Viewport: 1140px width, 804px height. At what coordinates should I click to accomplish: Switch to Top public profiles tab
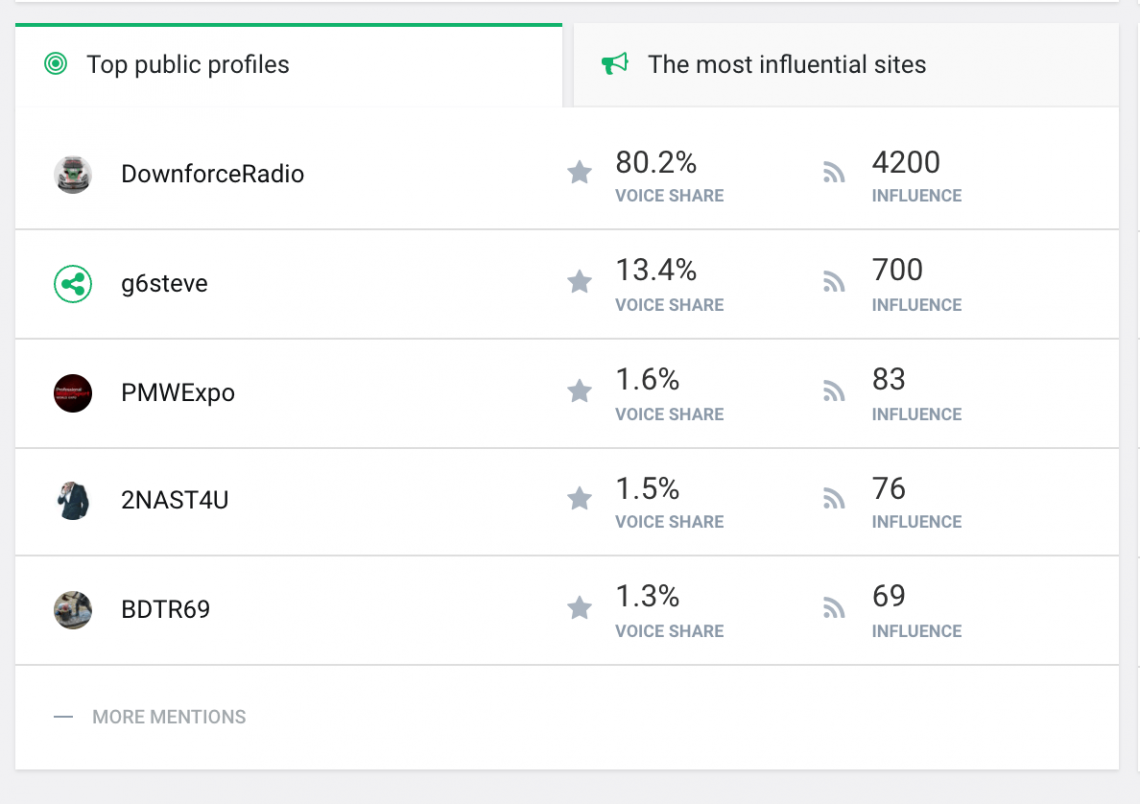pyautogui.click(x=188, y=65)
